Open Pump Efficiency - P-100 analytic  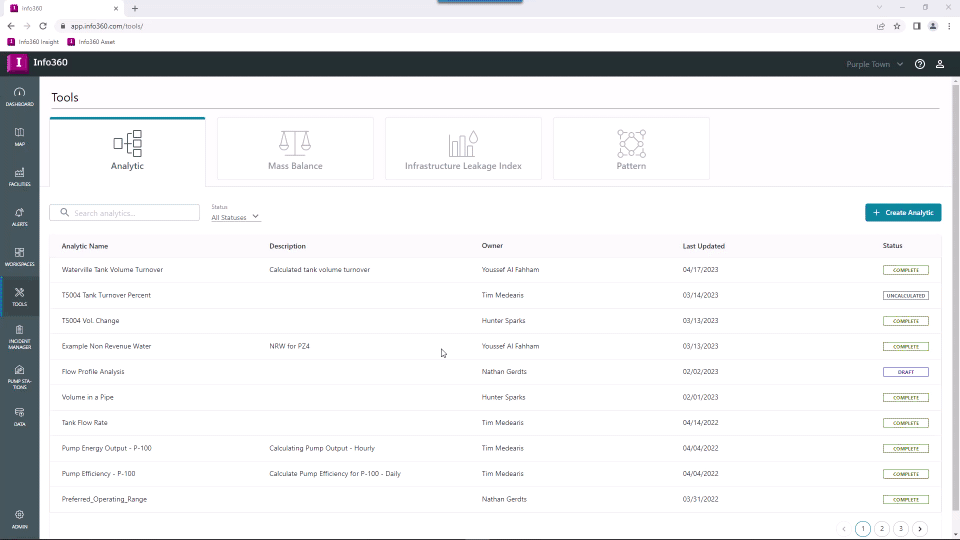click(98, 474)
